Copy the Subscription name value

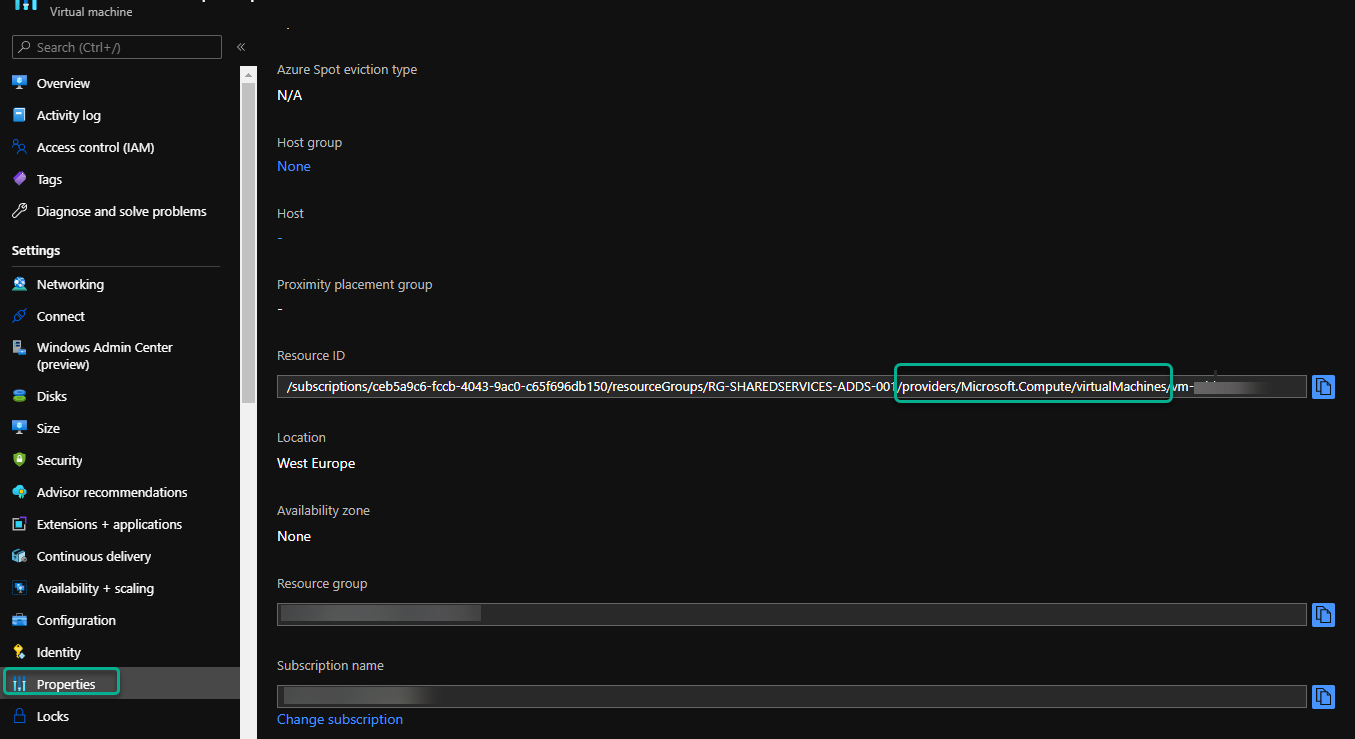1323,696
